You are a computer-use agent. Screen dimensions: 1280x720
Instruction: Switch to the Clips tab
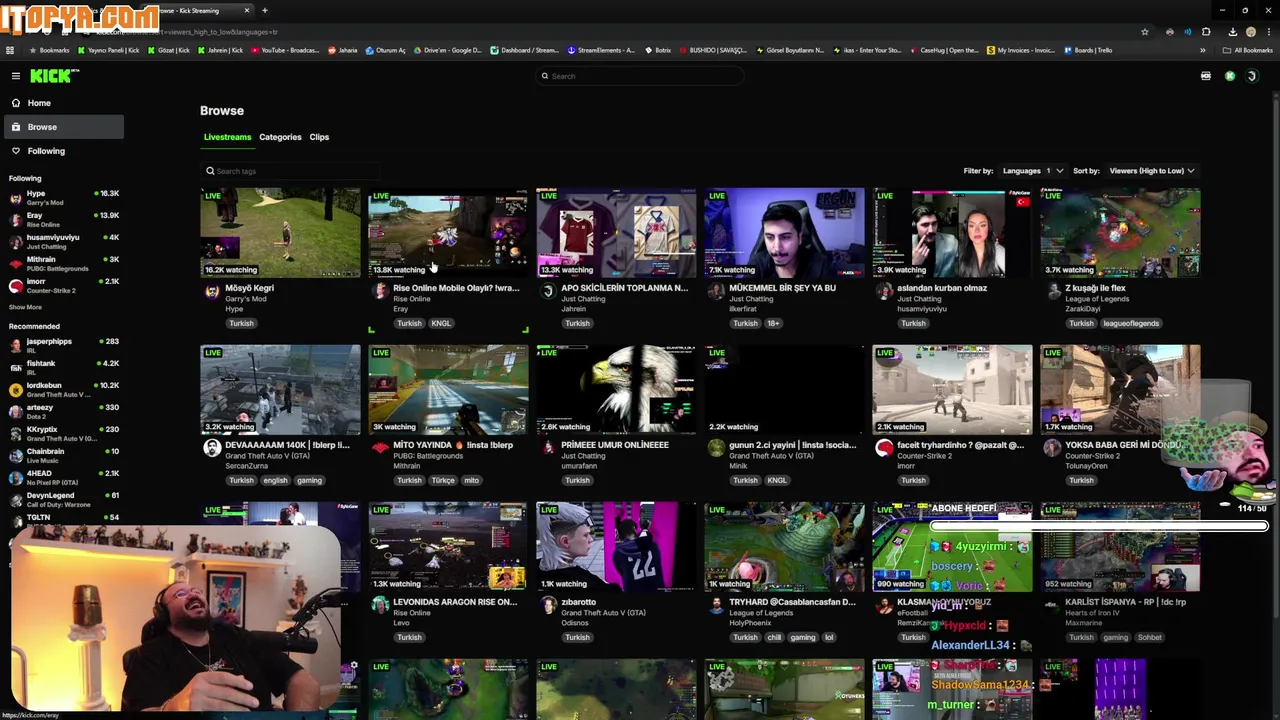pyautogui.click(x=319, y=137)
